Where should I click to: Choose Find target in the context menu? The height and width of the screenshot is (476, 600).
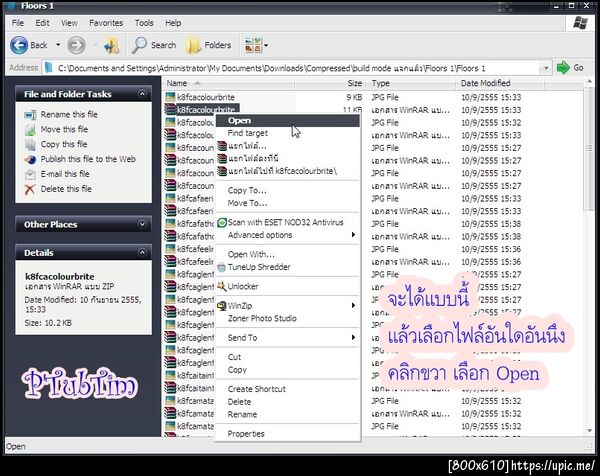tap(288, 133)
